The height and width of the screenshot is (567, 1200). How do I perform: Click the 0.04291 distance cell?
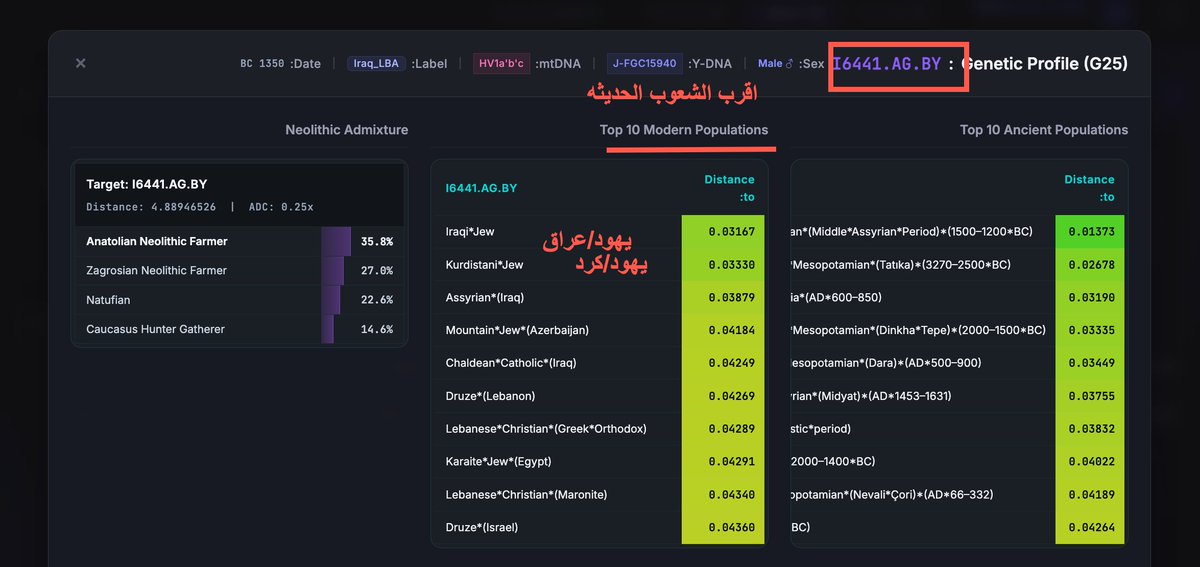click(x=723, y=461)
